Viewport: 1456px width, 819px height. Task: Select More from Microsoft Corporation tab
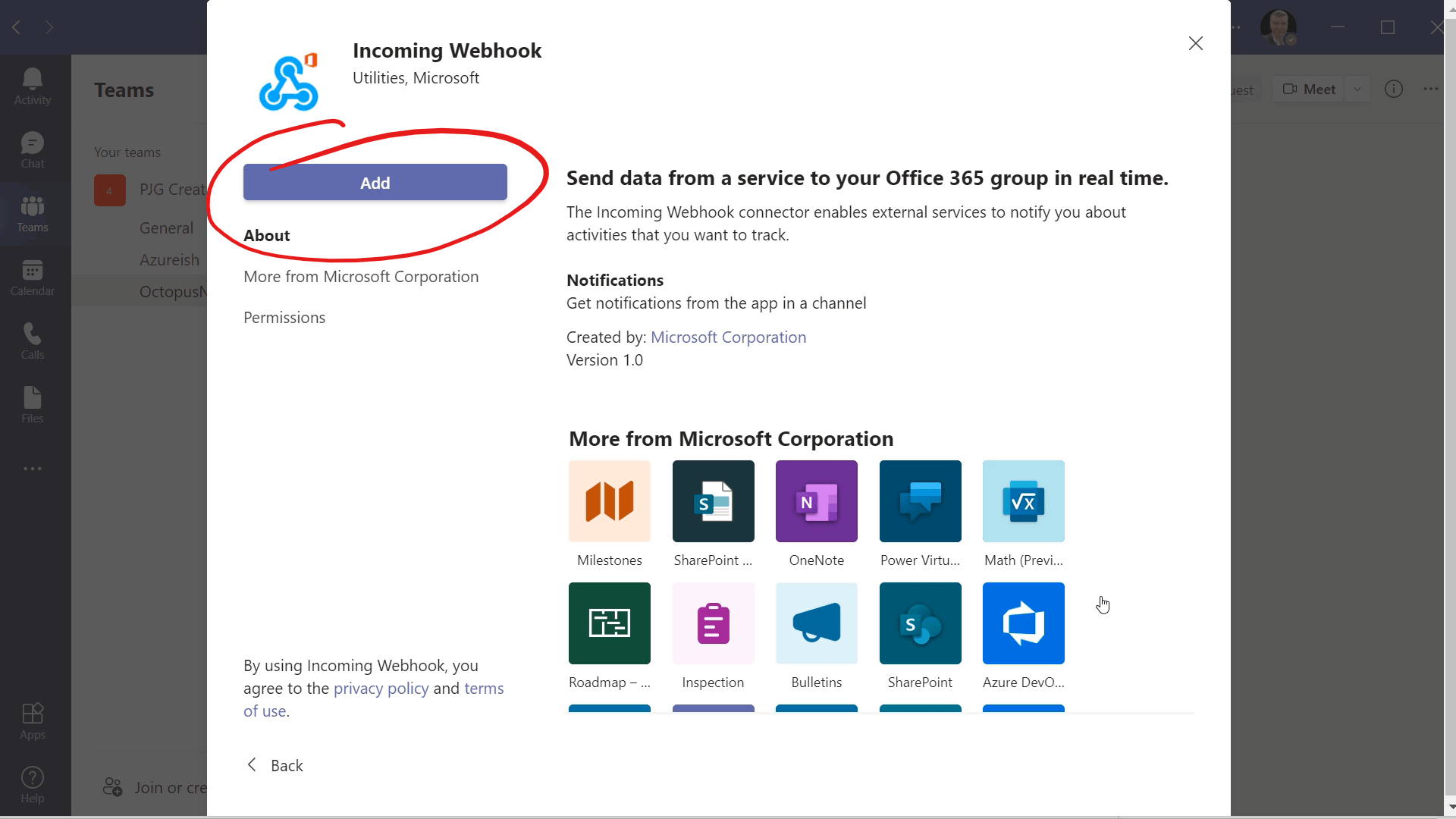click(x=361, y=276)
